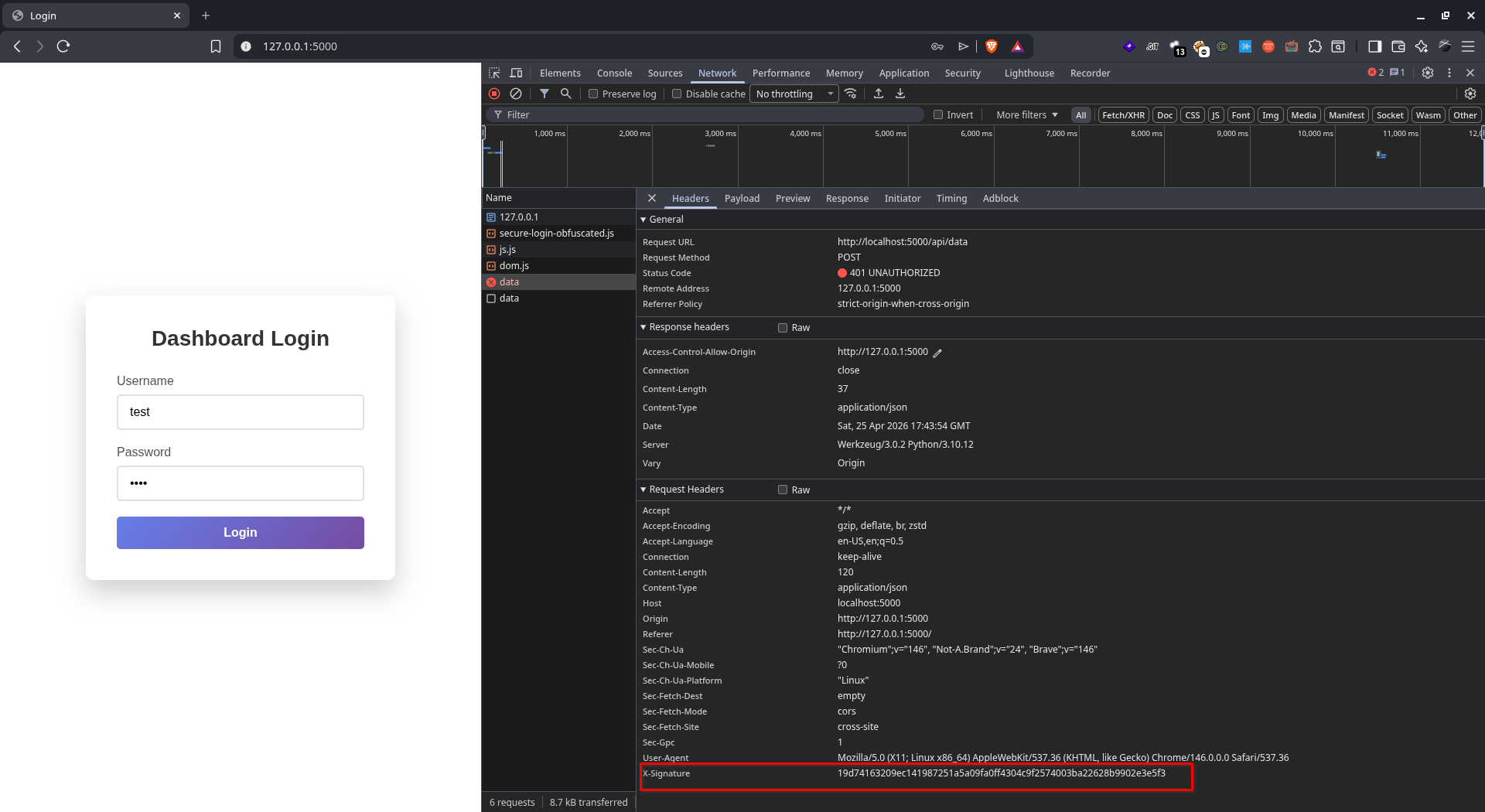Screen dimensions: 1485x812
Task: Toggle Raw for Request Headers
Action: tap(783, 490)
